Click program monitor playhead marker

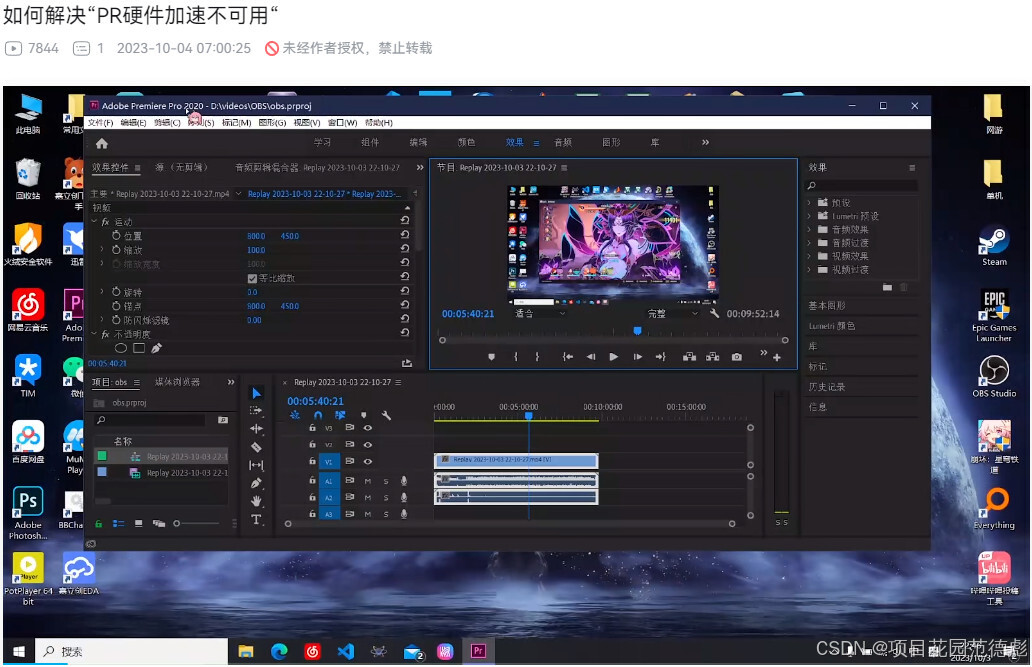click(x=637, y=331)
